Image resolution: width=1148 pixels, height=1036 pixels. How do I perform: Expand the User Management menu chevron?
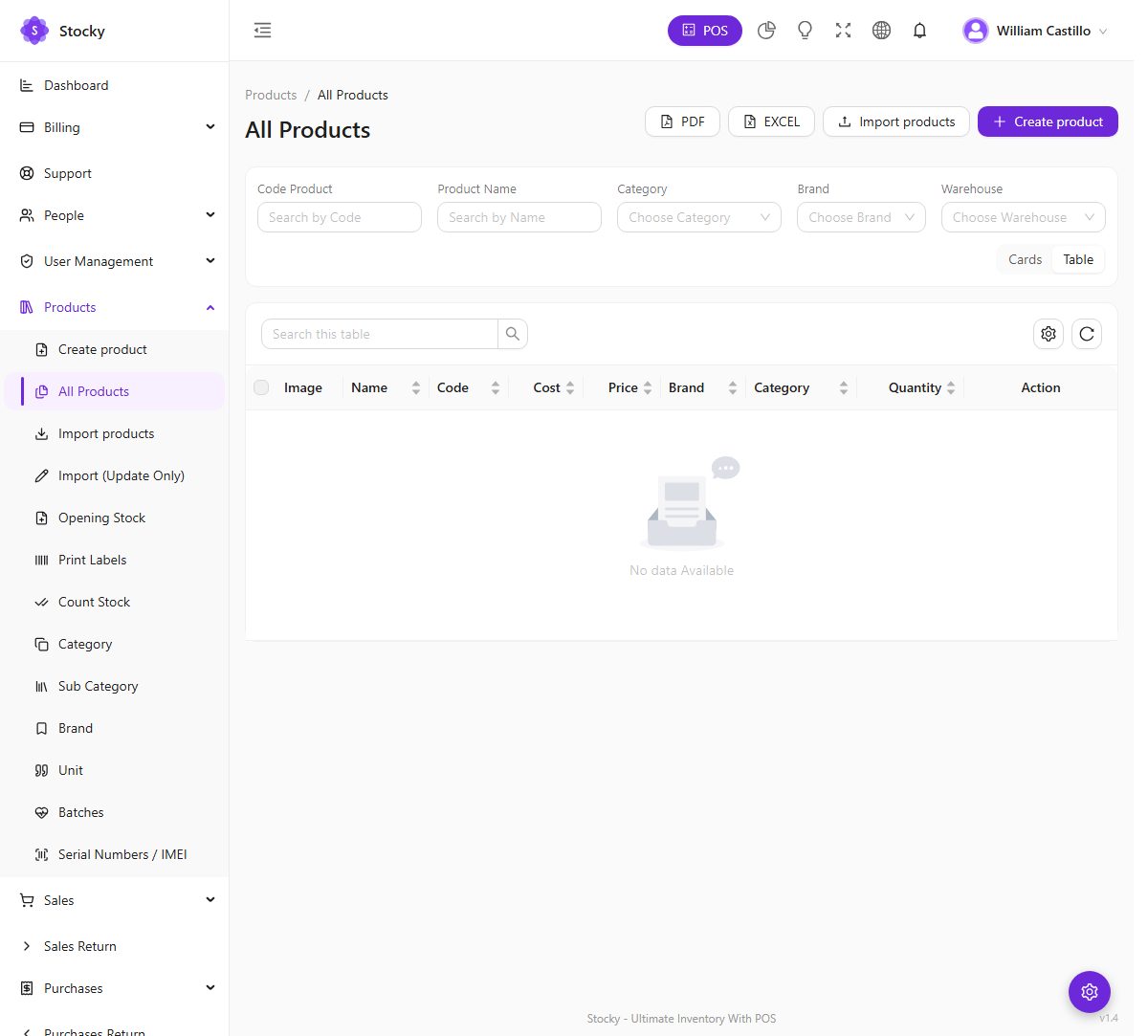point(210,260)
